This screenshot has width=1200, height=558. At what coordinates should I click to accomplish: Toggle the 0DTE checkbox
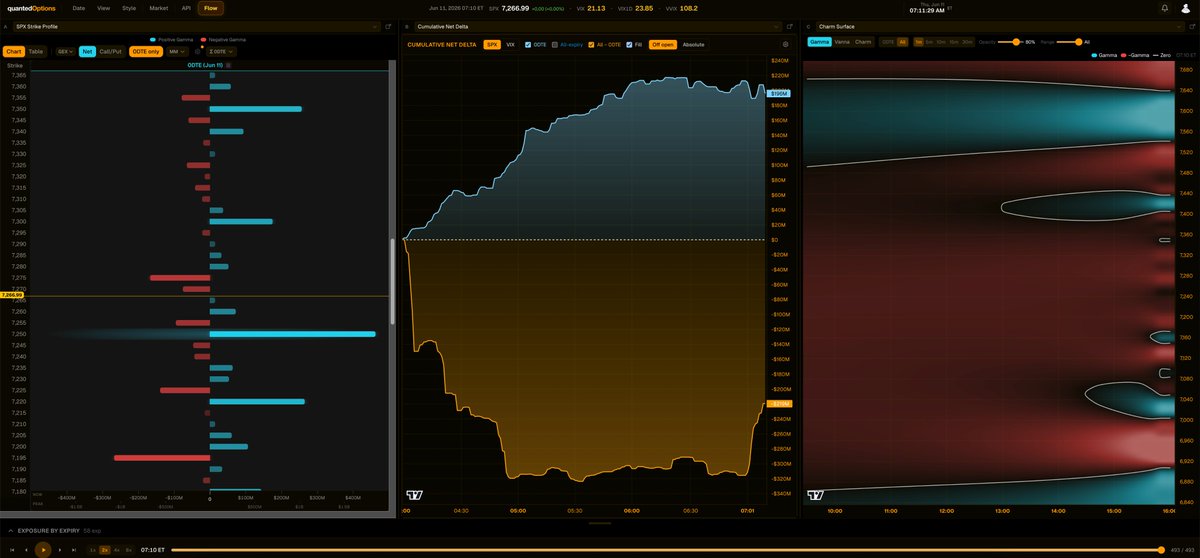click(x=528, y=45)
